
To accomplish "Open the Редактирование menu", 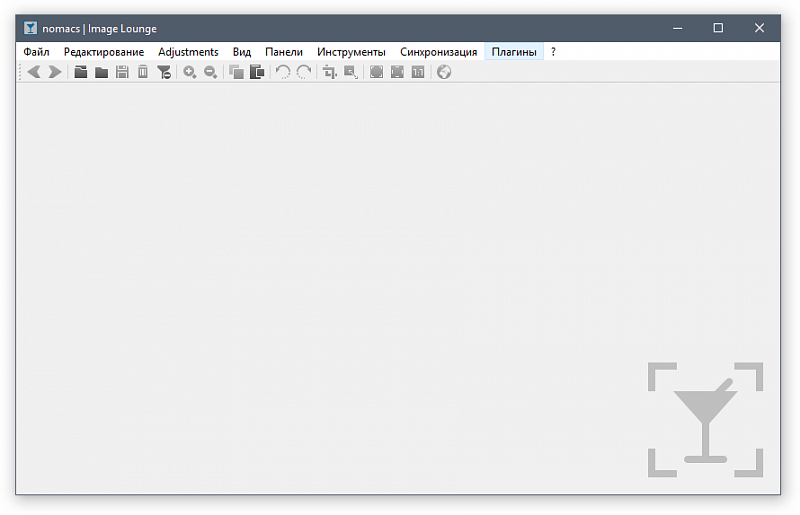I will click(x=104, y=52).
